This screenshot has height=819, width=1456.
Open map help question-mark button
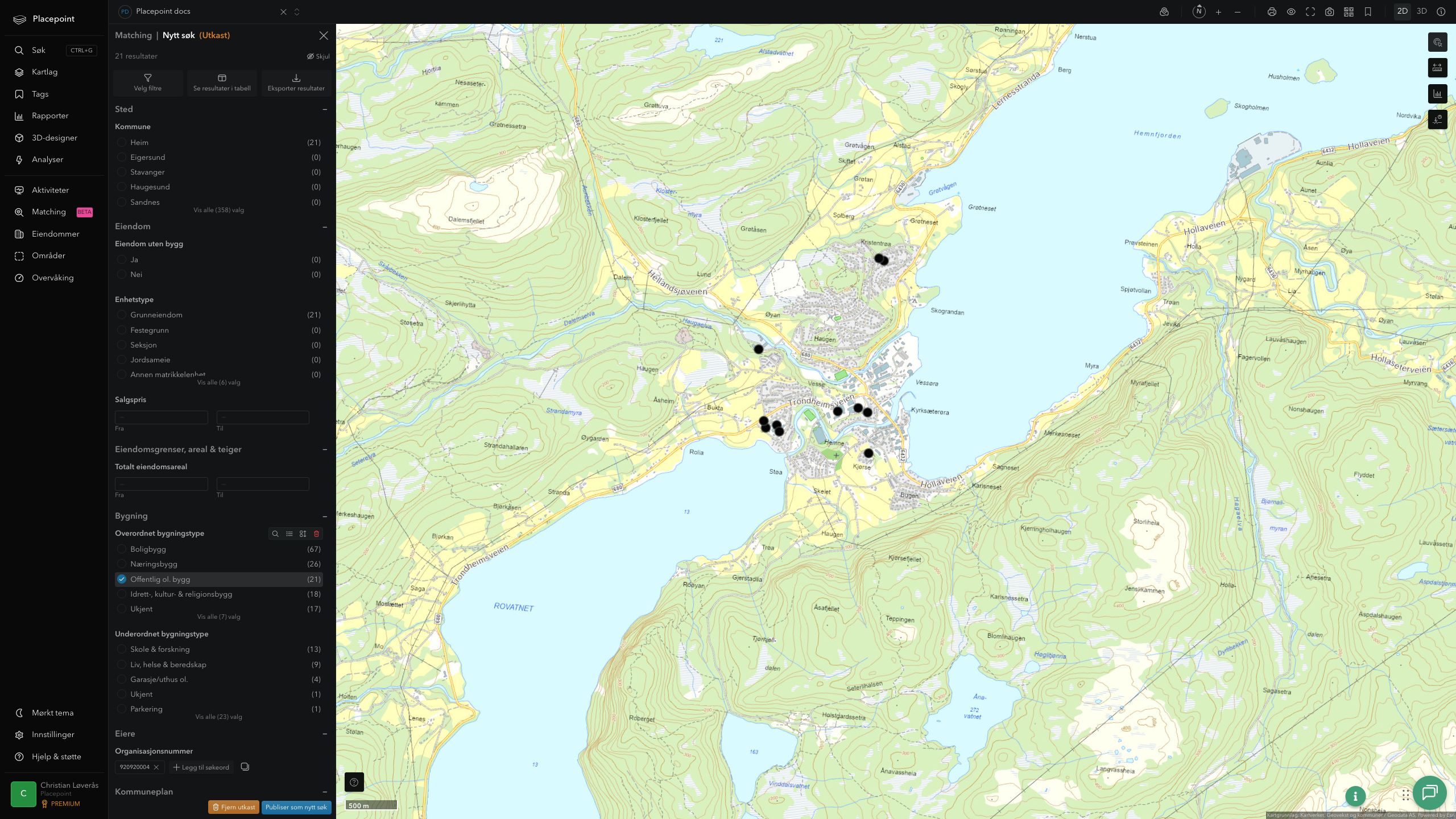354,782
